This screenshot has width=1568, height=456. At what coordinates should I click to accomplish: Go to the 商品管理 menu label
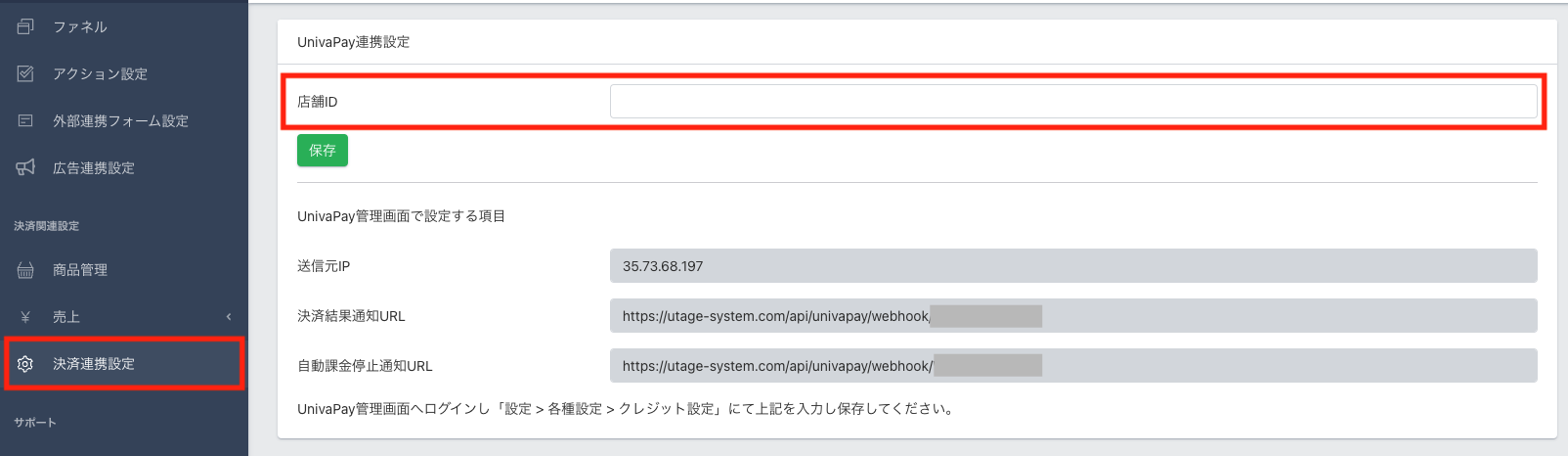click(80, 270)
